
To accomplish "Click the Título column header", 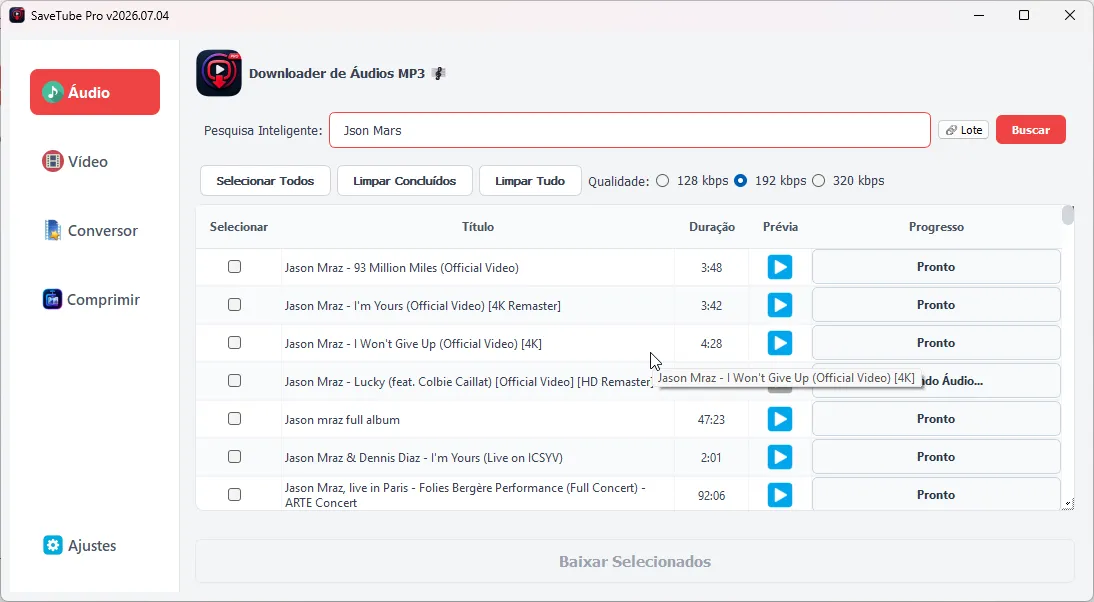I will tap(478, 227).
